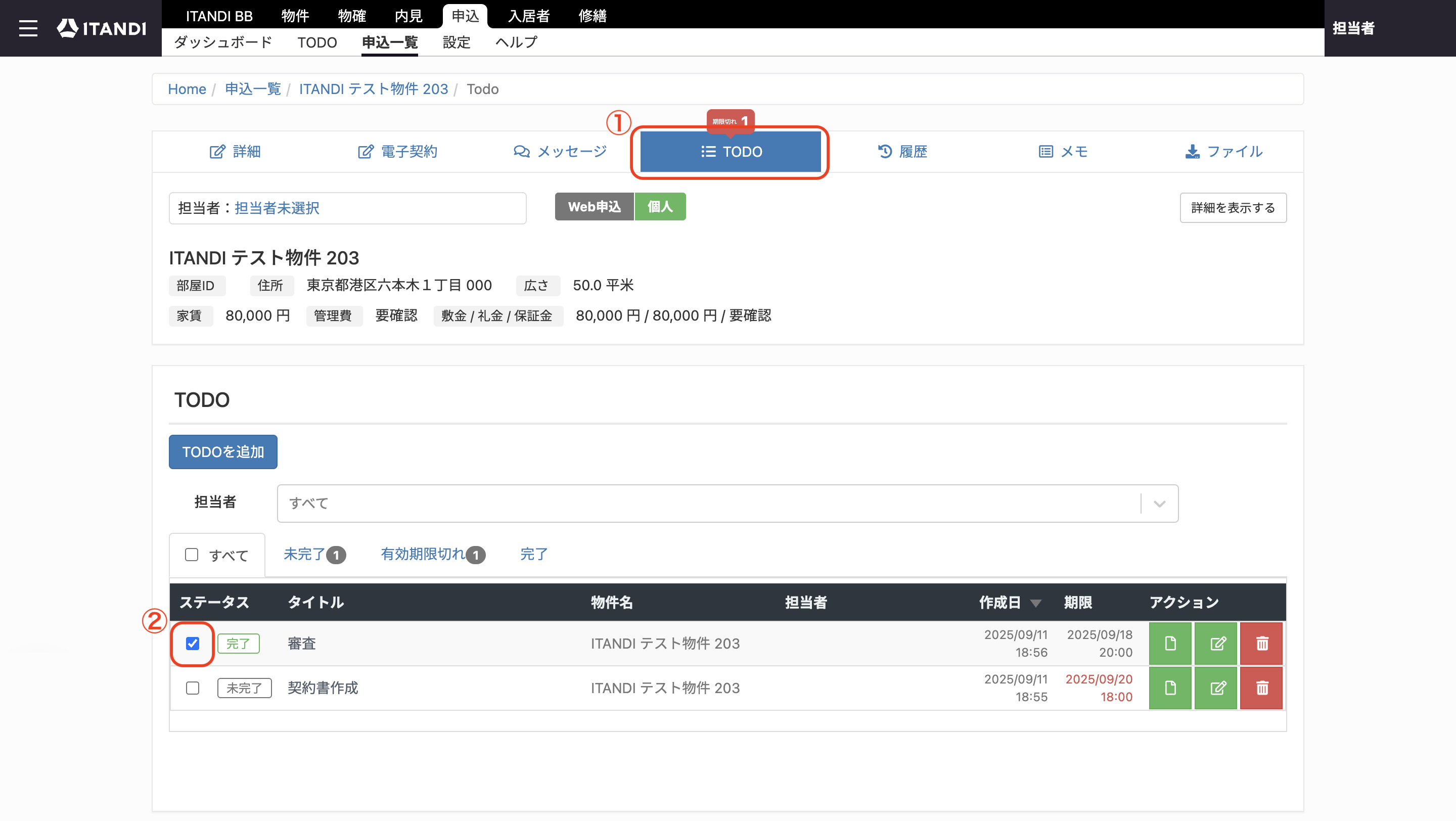Click the TODOを追加 button
The width and height of the screenshot is (1456, 821).
click(222, 451)
